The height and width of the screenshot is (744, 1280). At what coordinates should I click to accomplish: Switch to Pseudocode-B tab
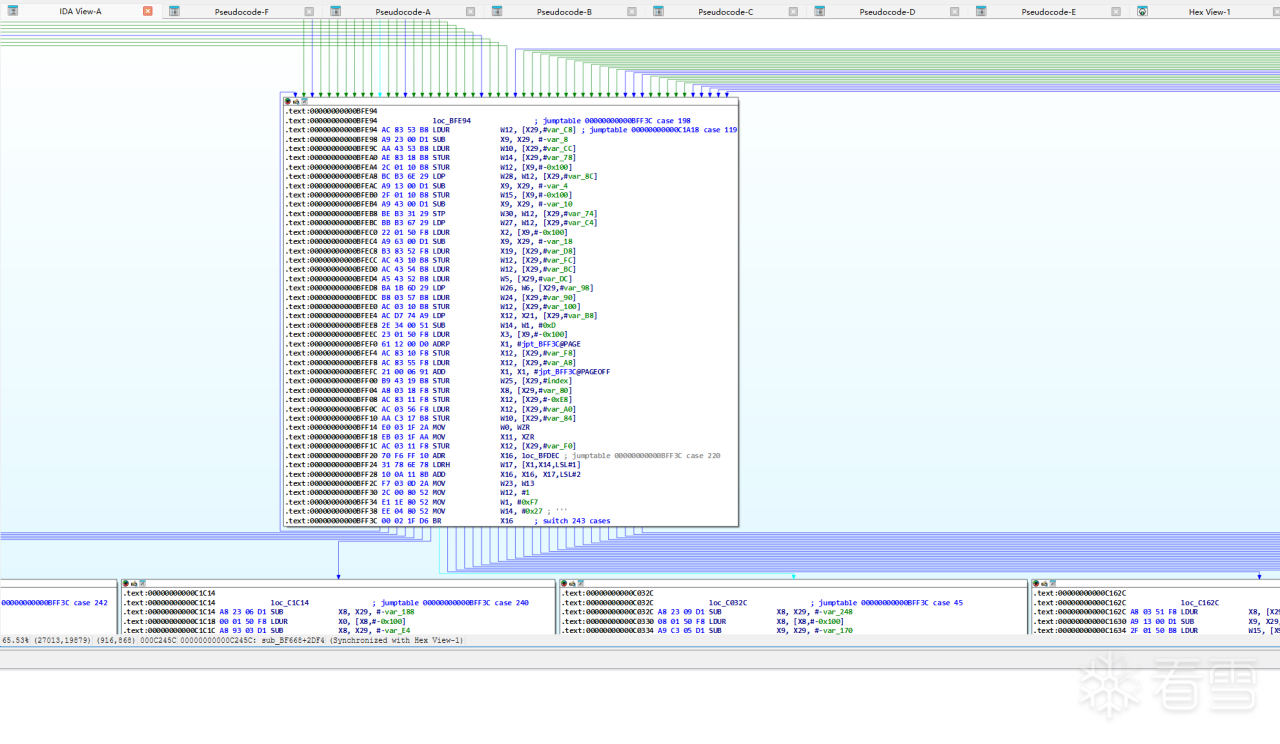coord(564,12)
